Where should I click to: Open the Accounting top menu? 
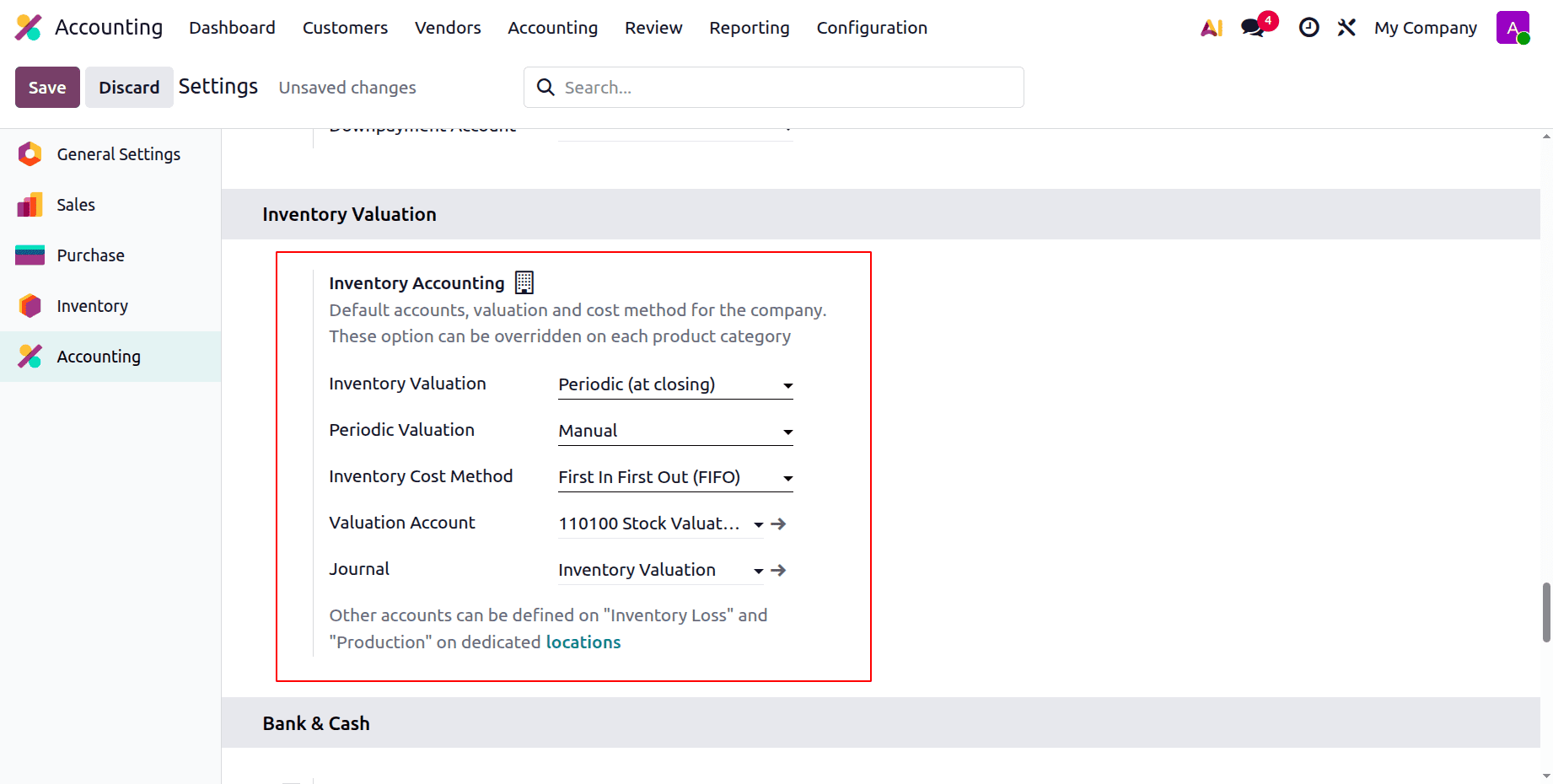coord(552,28)
